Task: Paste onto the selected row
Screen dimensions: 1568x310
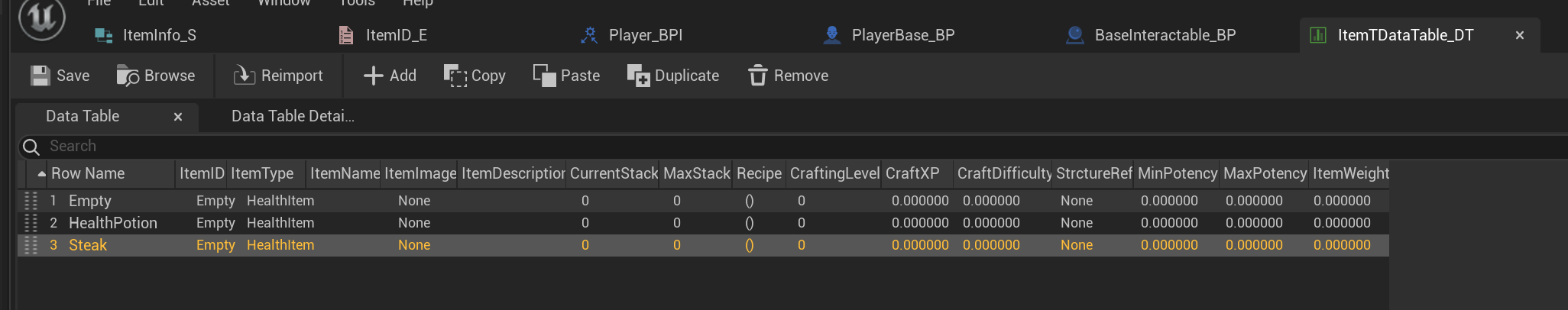Action: click(x=566, y=76)
